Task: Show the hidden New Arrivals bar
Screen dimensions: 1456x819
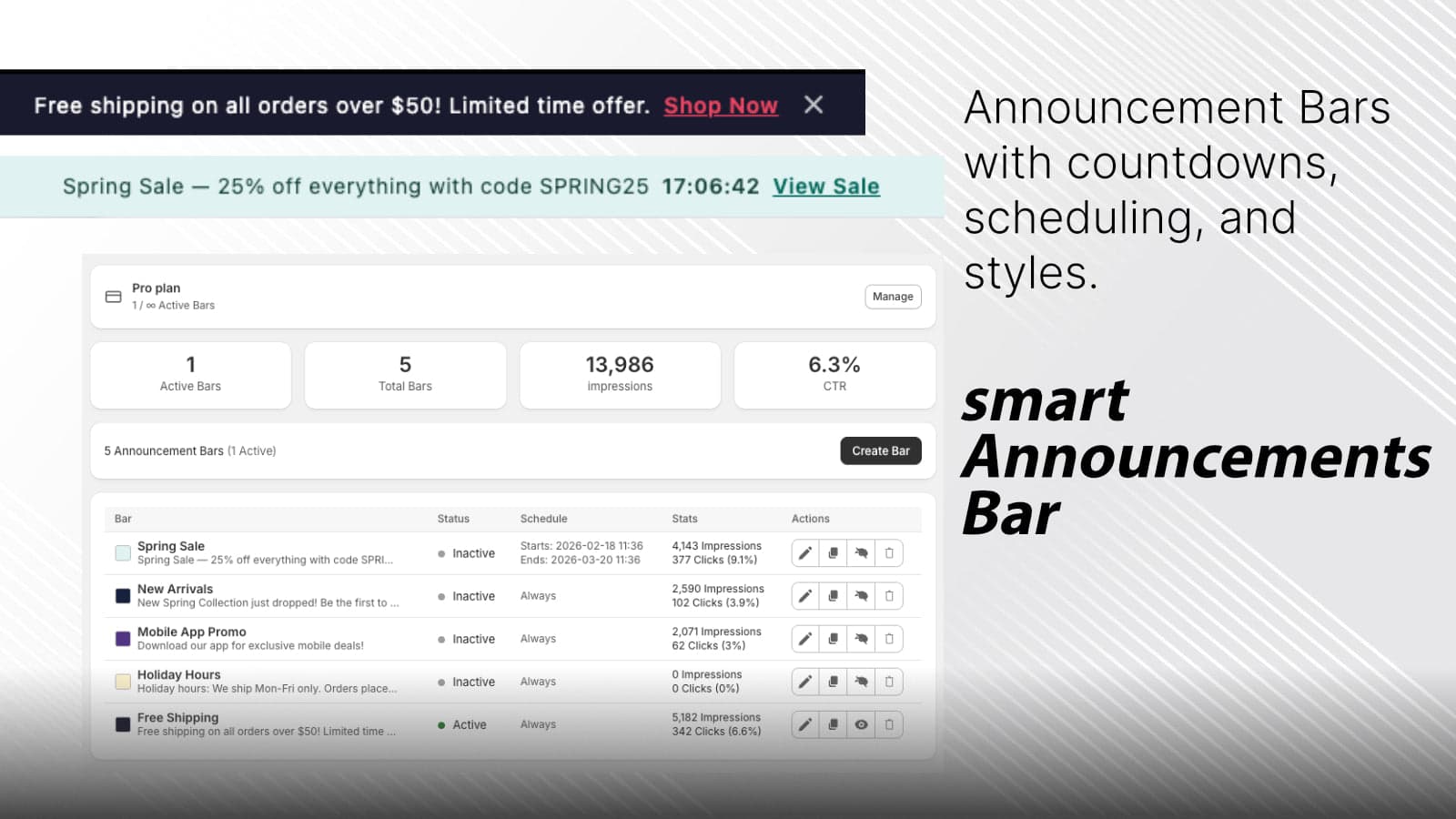Action: [x=861, y=596]
